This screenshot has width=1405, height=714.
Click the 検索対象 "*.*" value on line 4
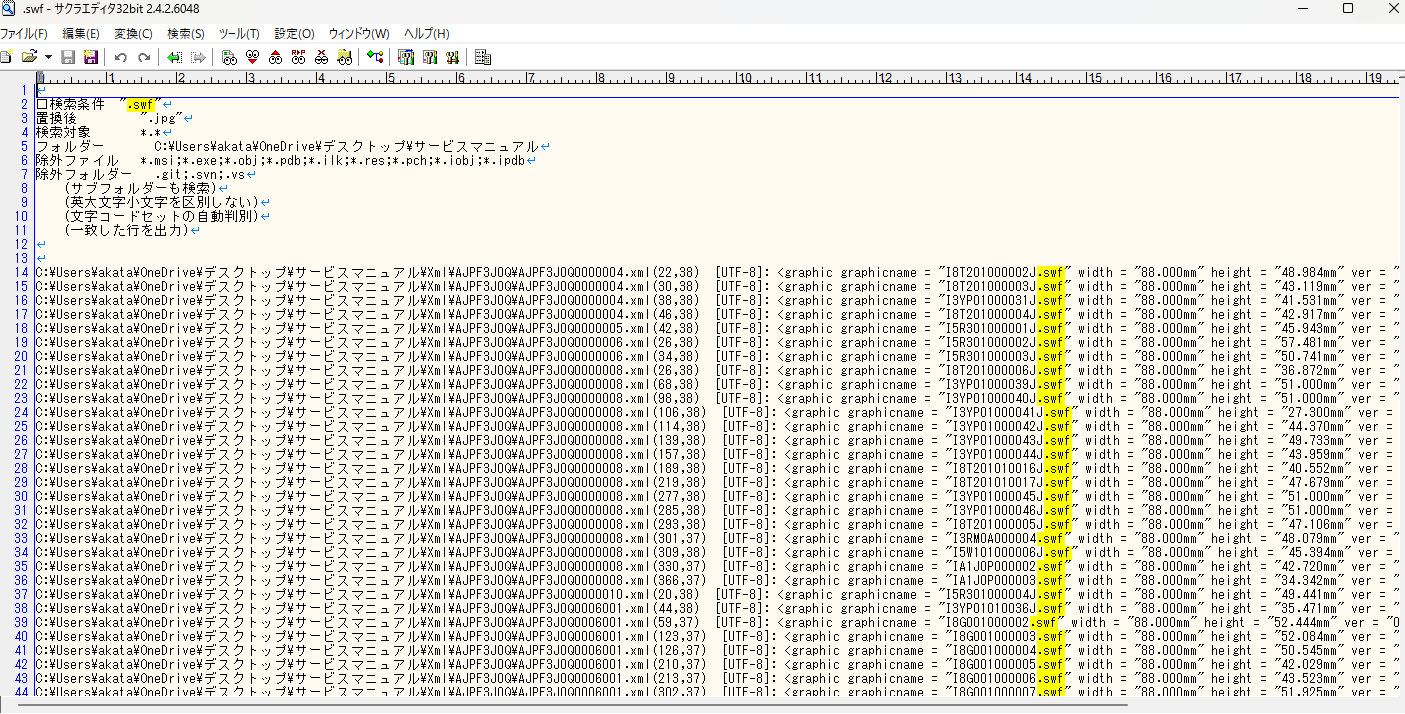coord(151,132)
